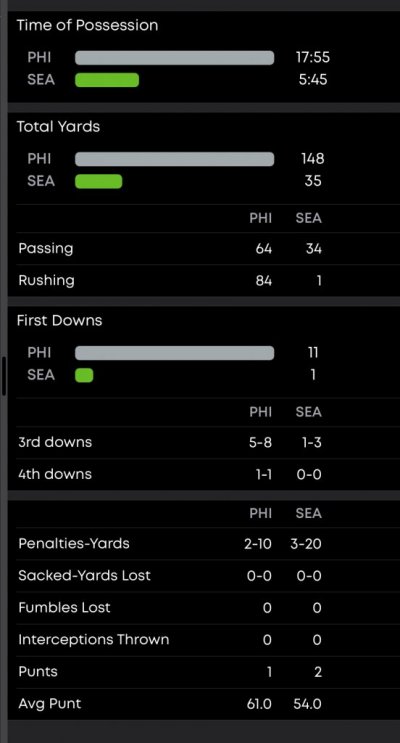Screen dimensions: 400x743
Task: Click the Rushing stats row label
Action: (46, 281)
